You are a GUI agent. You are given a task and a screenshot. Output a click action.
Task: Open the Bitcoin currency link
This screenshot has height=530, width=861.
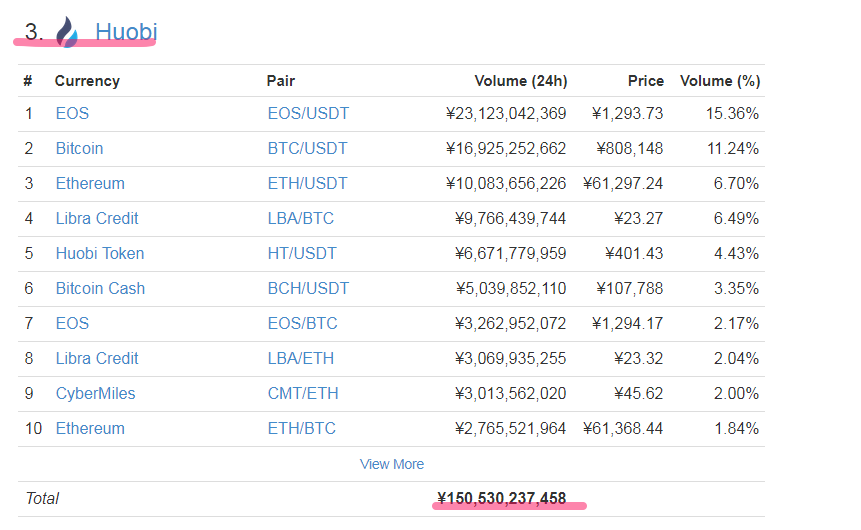[x=79, y=149]
